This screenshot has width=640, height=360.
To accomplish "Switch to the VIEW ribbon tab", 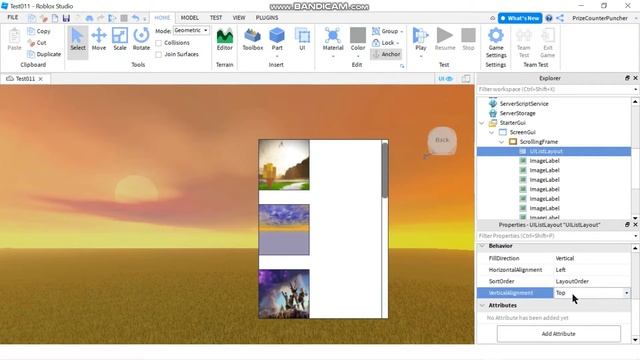I will pos(239,18).
